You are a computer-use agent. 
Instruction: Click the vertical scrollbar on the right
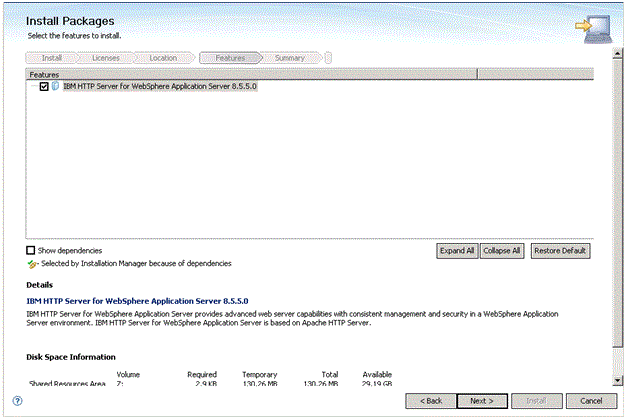(614, 220)
